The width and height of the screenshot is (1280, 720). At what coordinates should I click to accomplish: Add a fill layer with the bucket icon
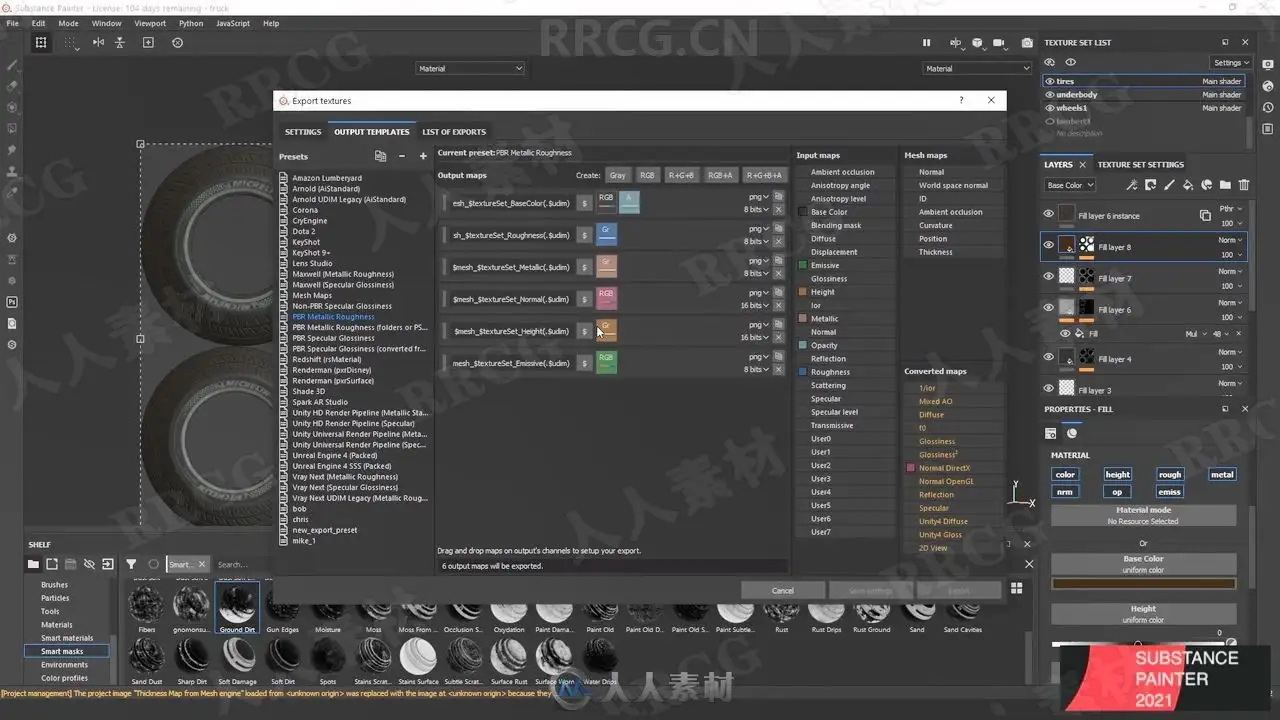click(x=1188, y=185)
